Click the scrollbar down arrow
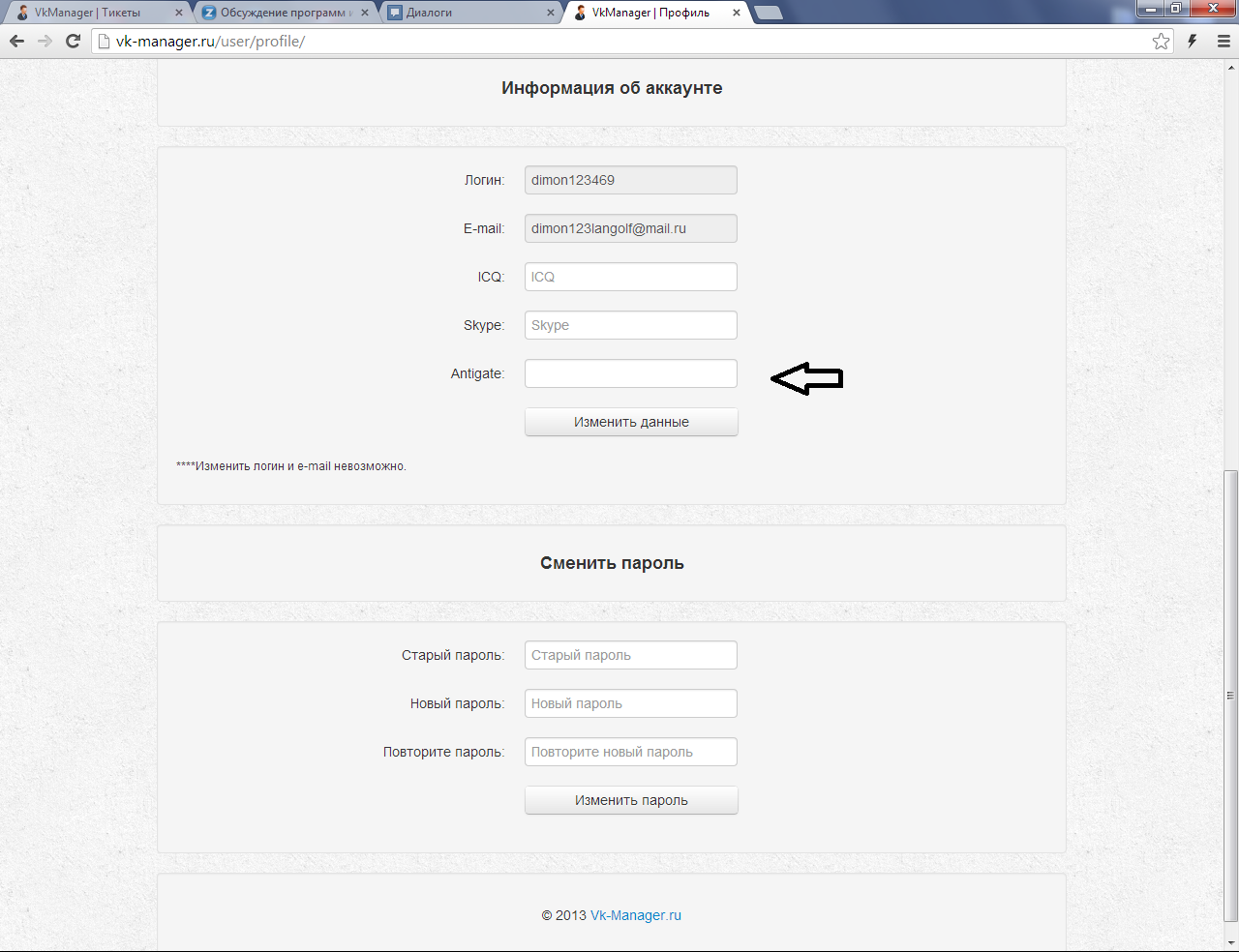Viewport: 1239px width, 952px height. [1230, 942]
